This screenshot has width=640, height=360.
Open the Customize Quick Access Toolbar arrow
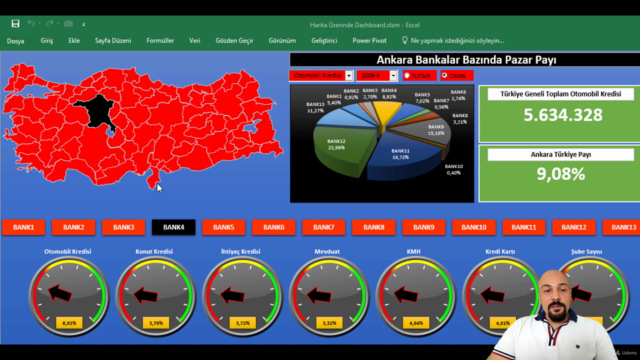point(84,24)
